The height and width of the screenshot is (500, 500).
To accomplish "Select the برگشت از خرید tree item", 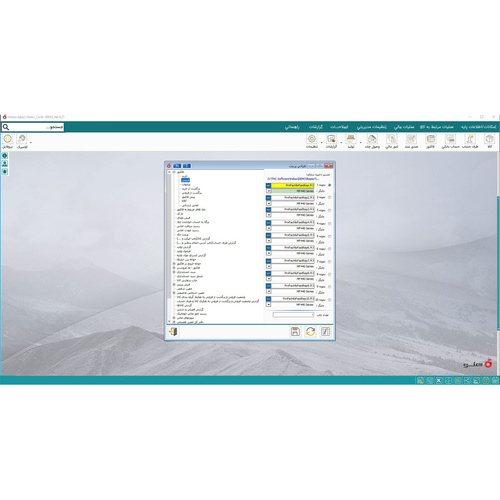I will point(191,189).
